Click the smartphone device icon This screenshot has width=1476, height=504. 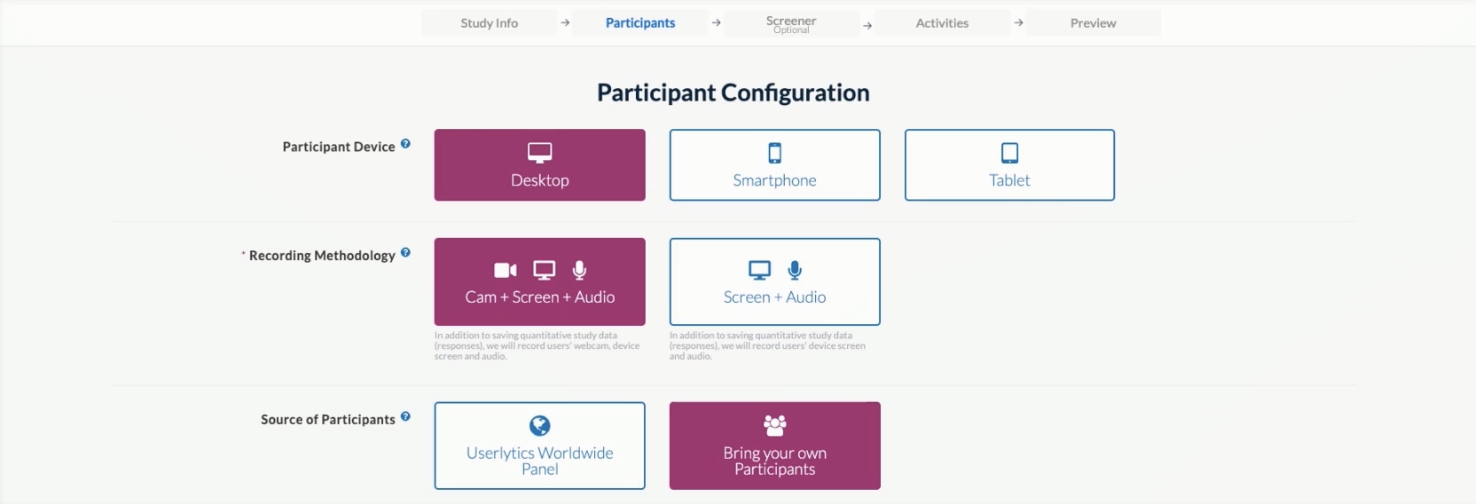774,153
